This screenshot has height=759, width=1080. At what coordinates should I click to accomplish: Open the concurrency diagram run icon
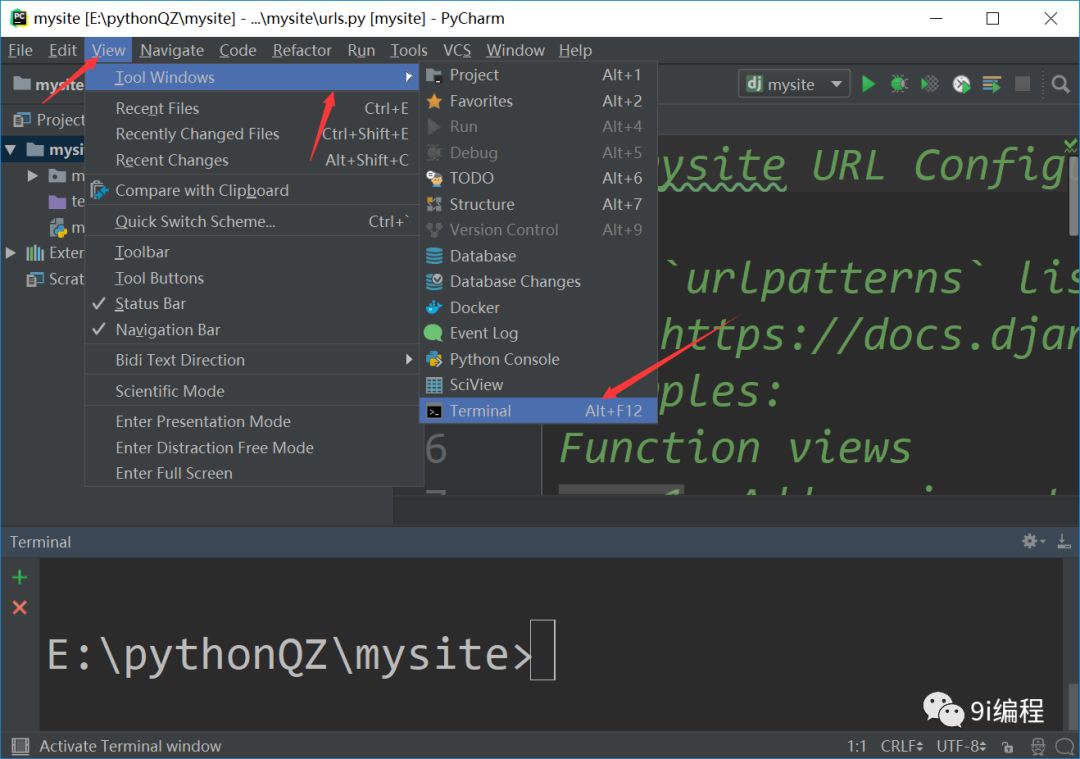coord(991,84)
